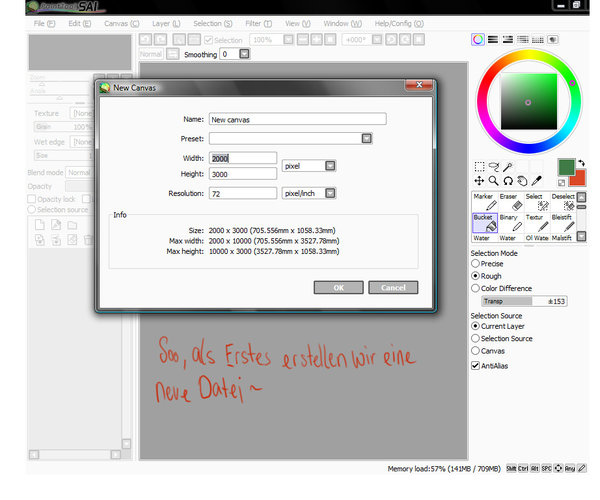The image size is (600, 500).
Task: Select Precise selection mode
Action: pos(487,264)
